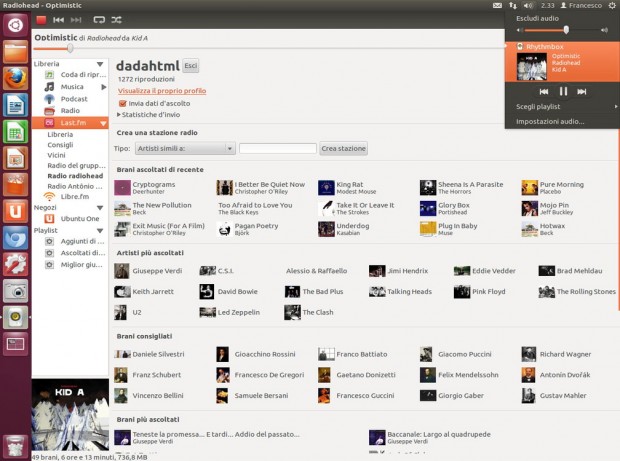Open Libre.fm in the sidebar

pos(66,196)
